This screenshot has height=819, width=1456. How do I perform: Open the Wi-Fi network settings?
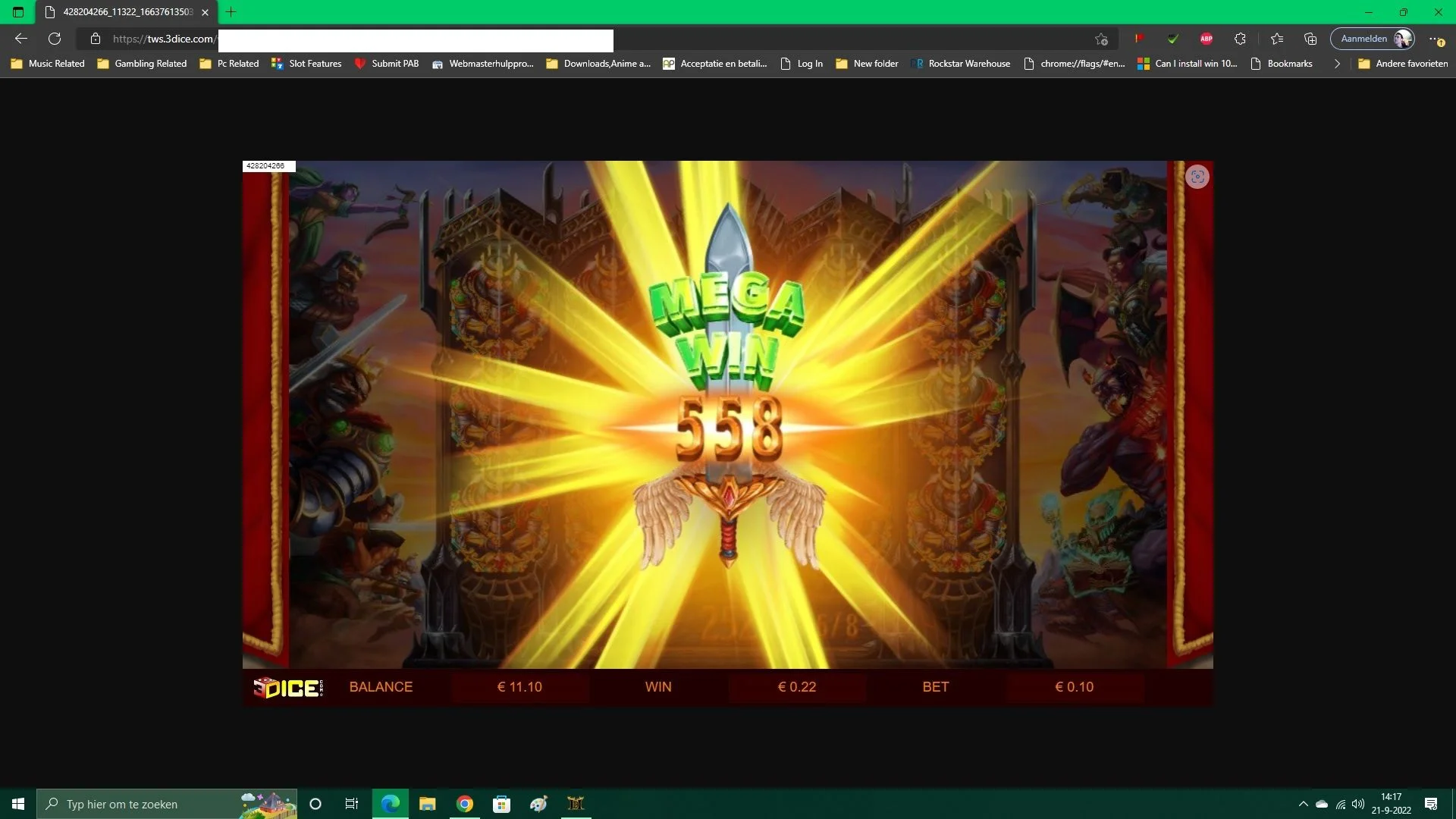1341,804
